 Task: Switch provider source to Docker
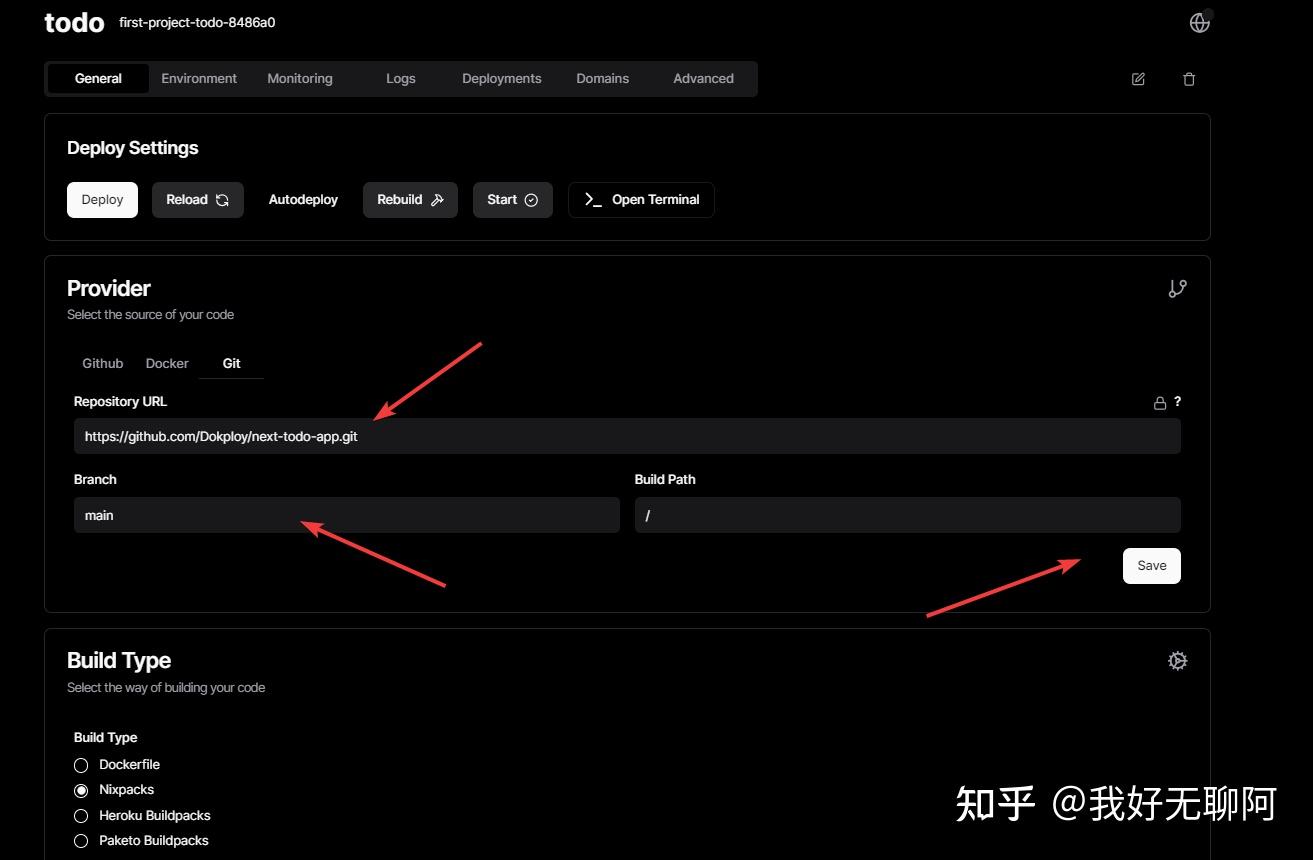(167, 363)
